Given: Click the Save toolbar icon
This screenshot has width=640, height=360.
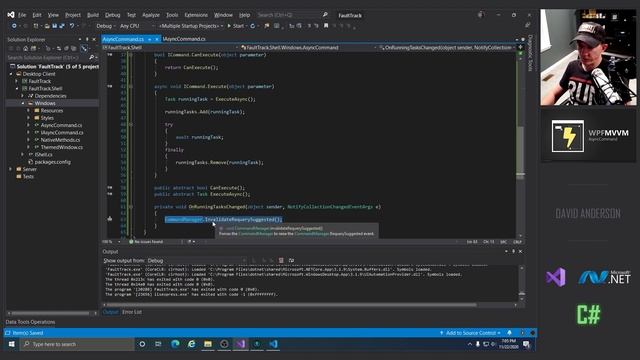Looking at the screenshot, I should (54, 26).
